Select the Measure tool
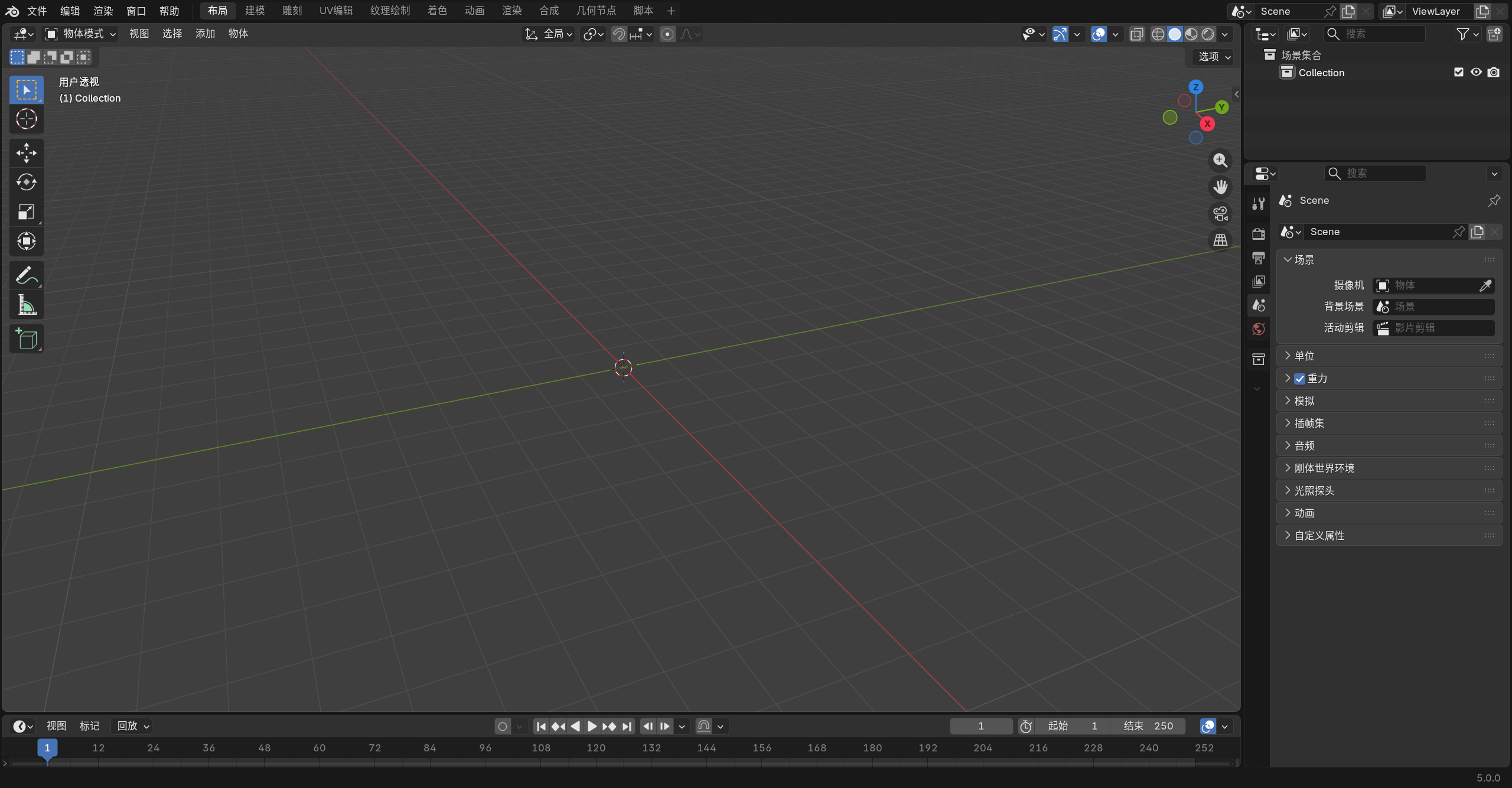This screenshot has width=1512, height=788. [x=27, y=305]
